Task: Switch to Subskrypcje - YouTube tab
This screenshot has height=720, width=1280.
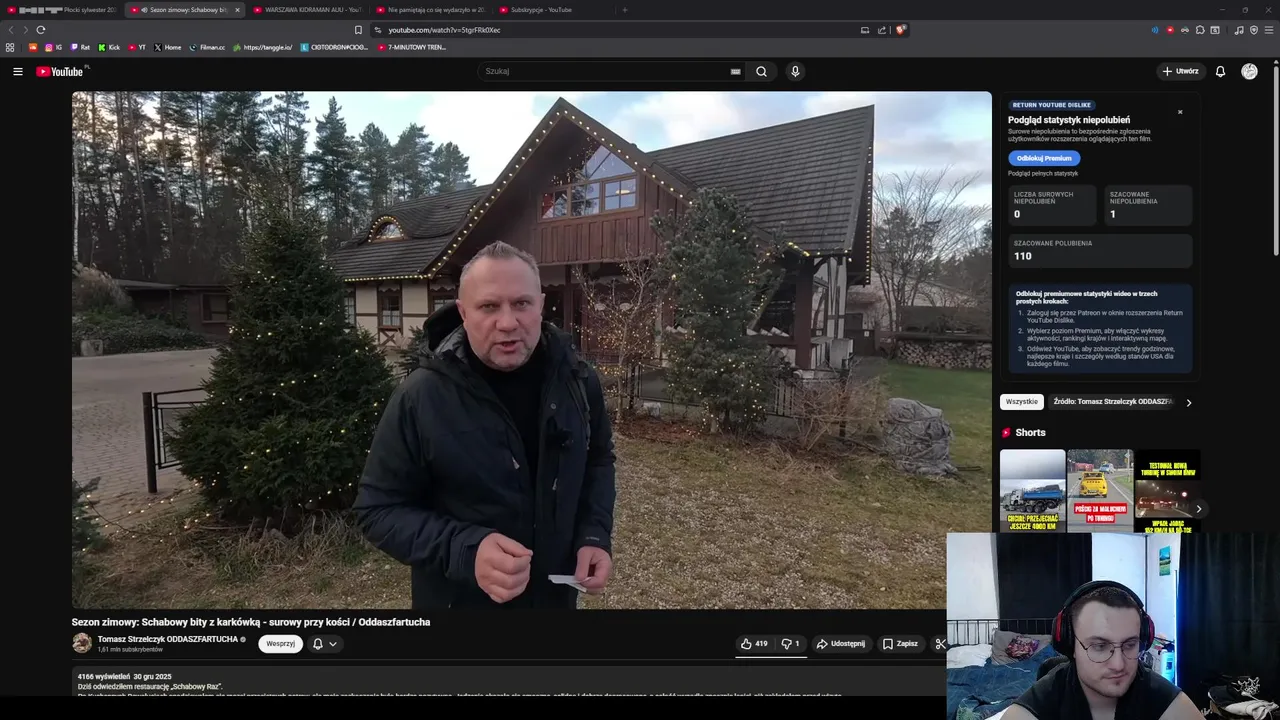Action: click(x=553, y=10)
